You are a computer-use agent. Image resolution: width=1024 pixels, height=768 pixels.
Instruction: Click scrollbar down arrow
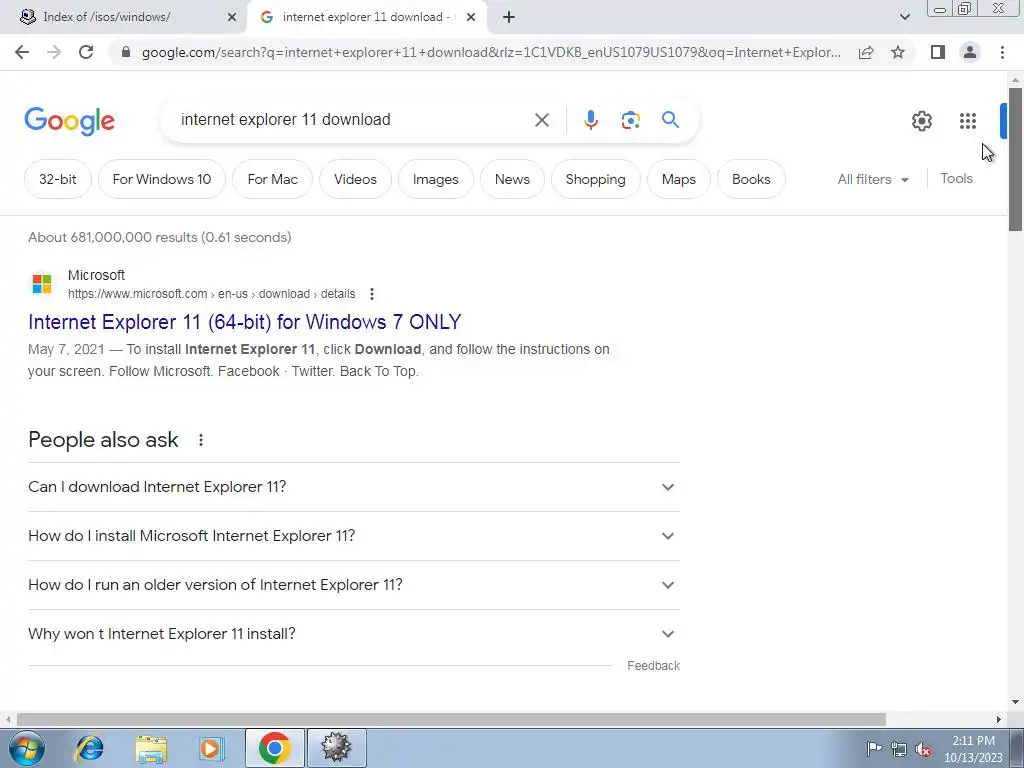1015,702
